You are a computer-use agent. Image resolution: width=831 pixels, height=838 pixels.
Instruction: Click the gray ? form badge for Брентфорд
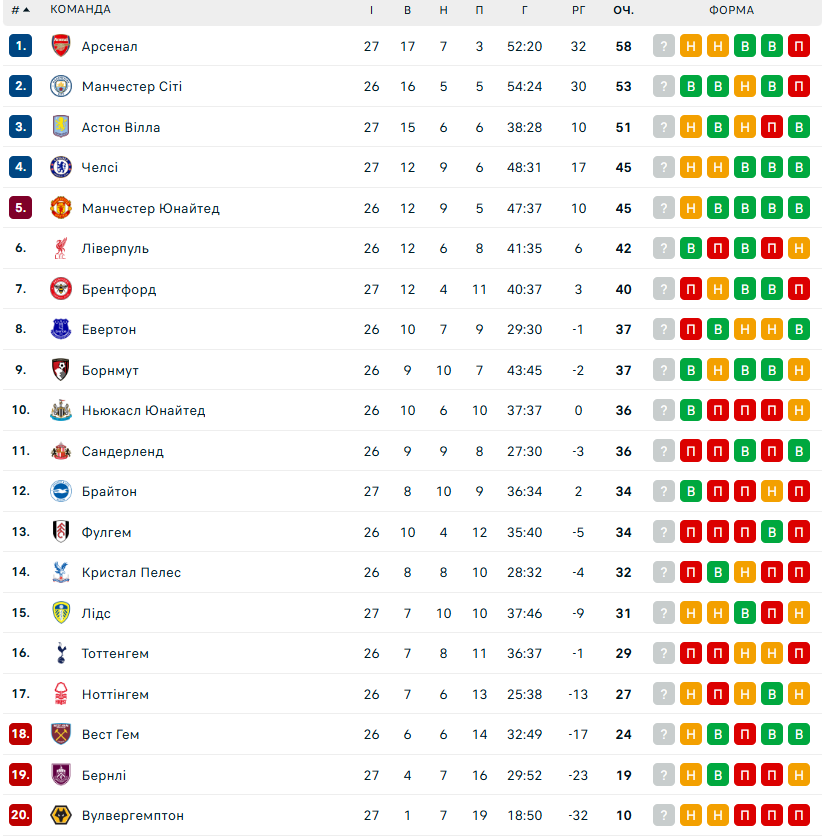click(x=664, y=289)
